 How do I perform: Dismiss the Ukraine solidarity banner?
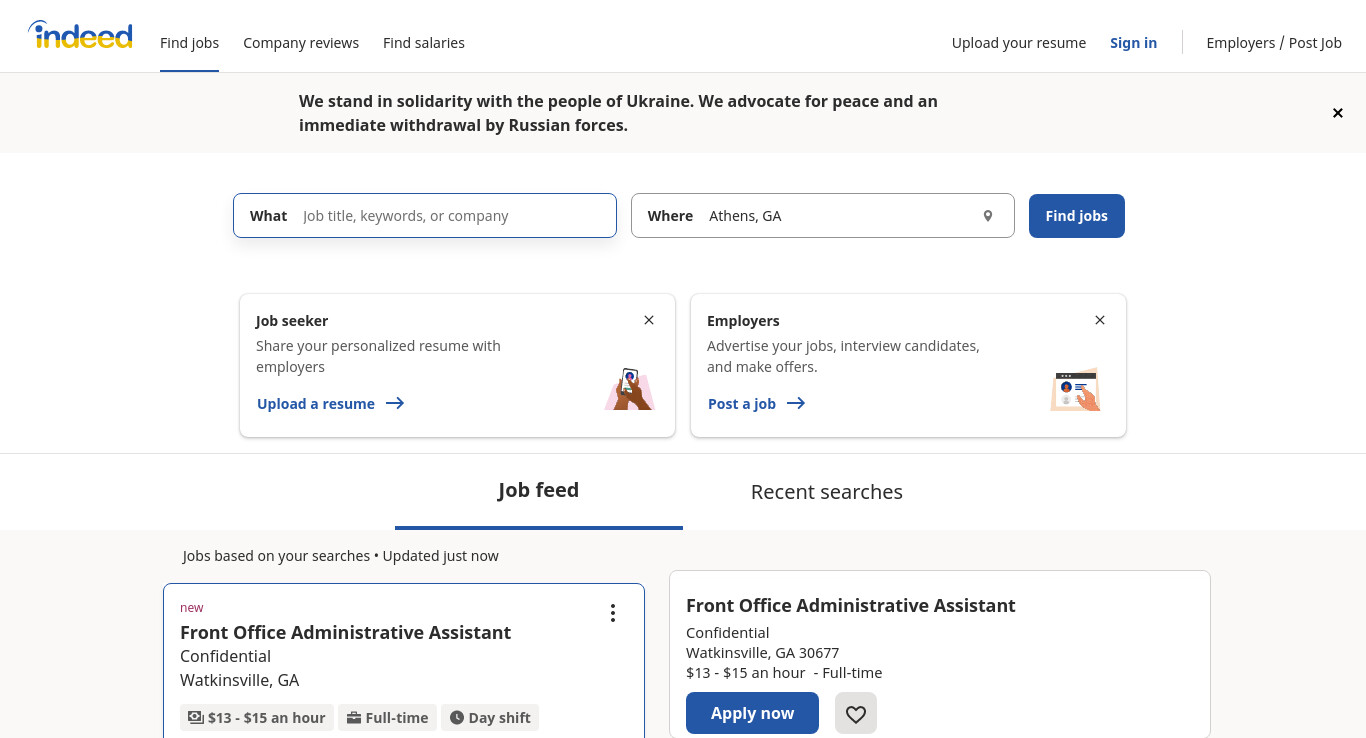coord(1338,113)
